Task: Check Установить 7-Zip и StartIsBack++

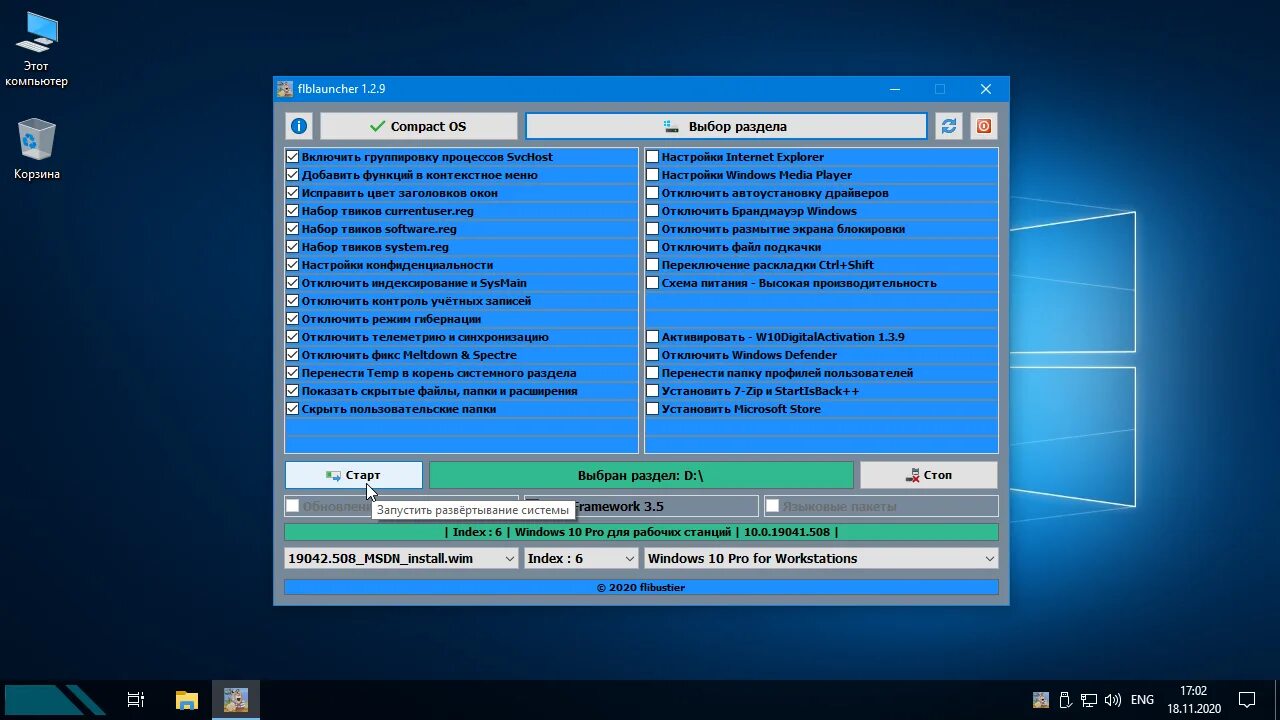Action: 653,391
